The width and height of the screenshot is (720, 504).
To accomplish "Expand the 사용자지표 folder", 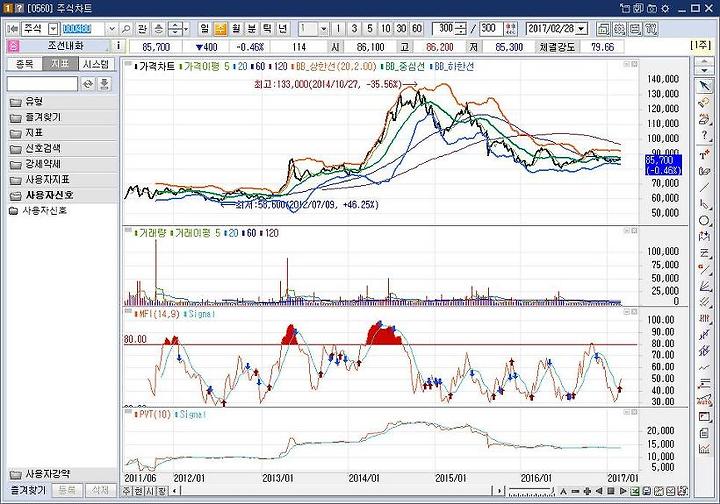I will tap(62, 179).
